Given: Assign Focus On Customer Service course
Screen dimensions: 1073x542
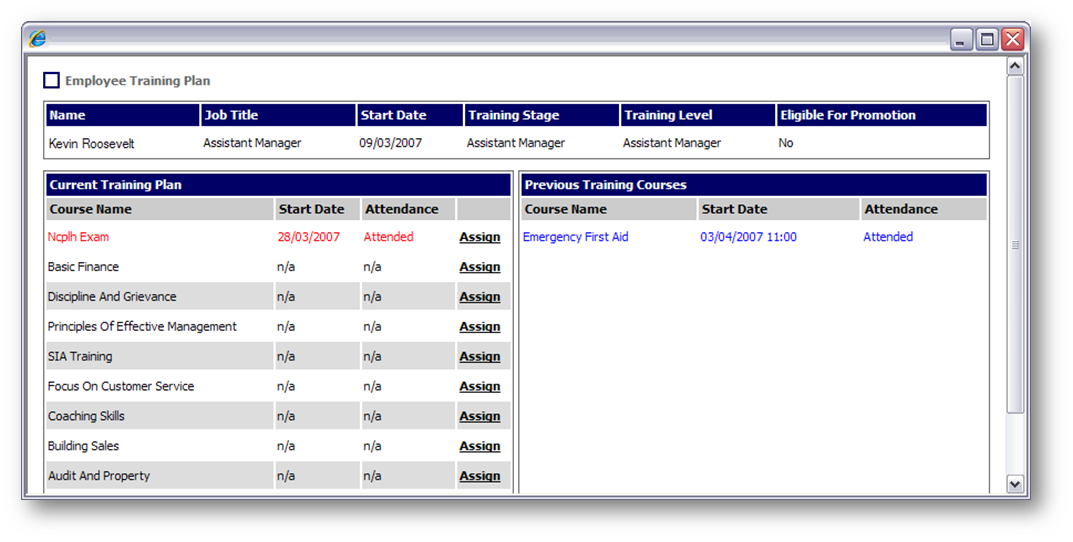Looking at the screenshot, I should (479, 387).
